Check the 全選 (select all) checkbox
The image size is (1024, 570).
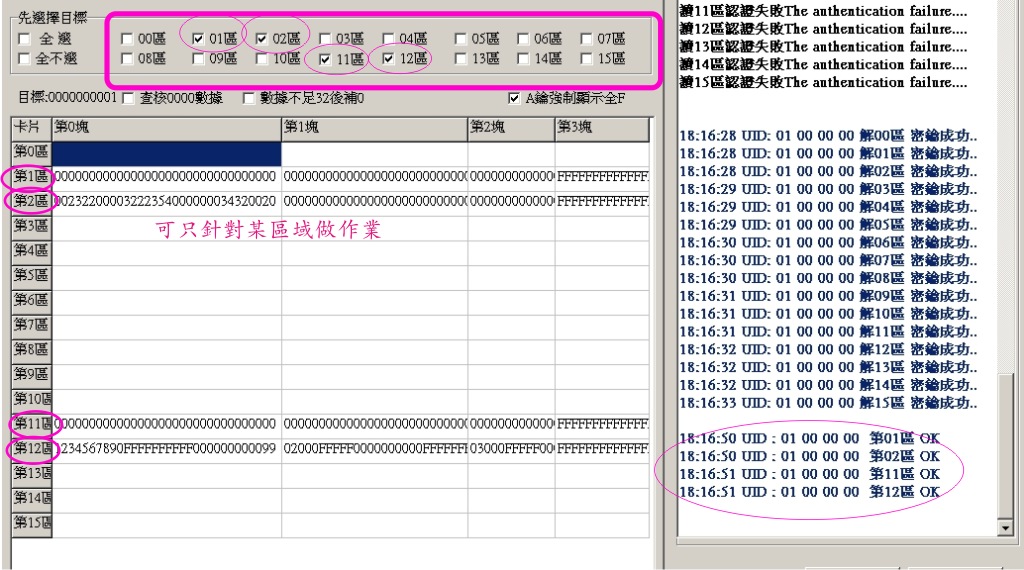24,39
